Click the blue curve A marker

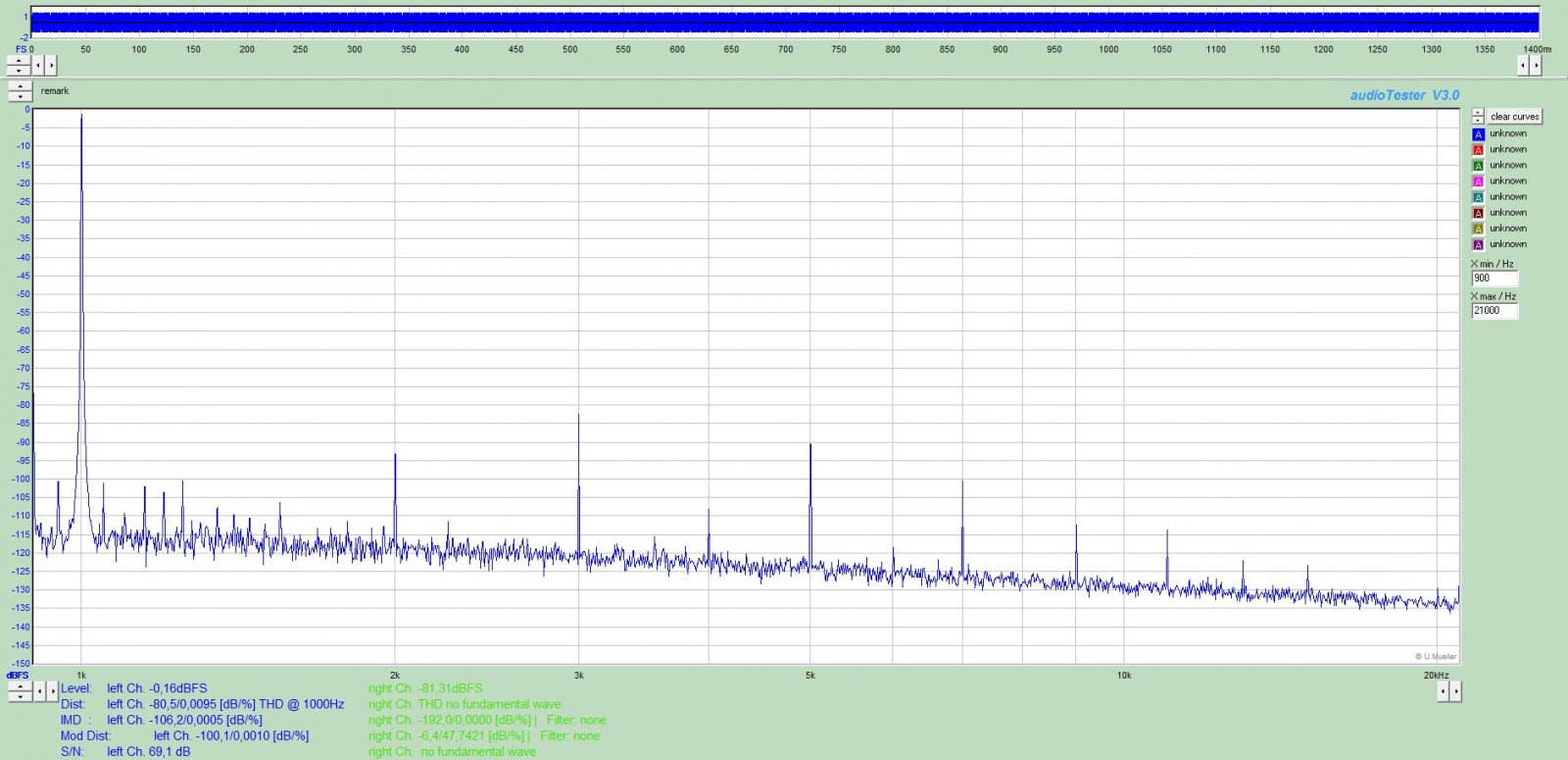(x=1478, y=134)
